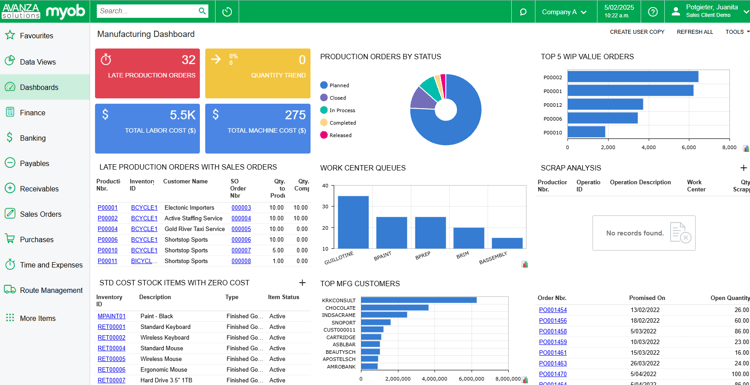The width and height of the screenshot is (750, 385).
Task: Click the Planned legend color dot
Action: 323,85
